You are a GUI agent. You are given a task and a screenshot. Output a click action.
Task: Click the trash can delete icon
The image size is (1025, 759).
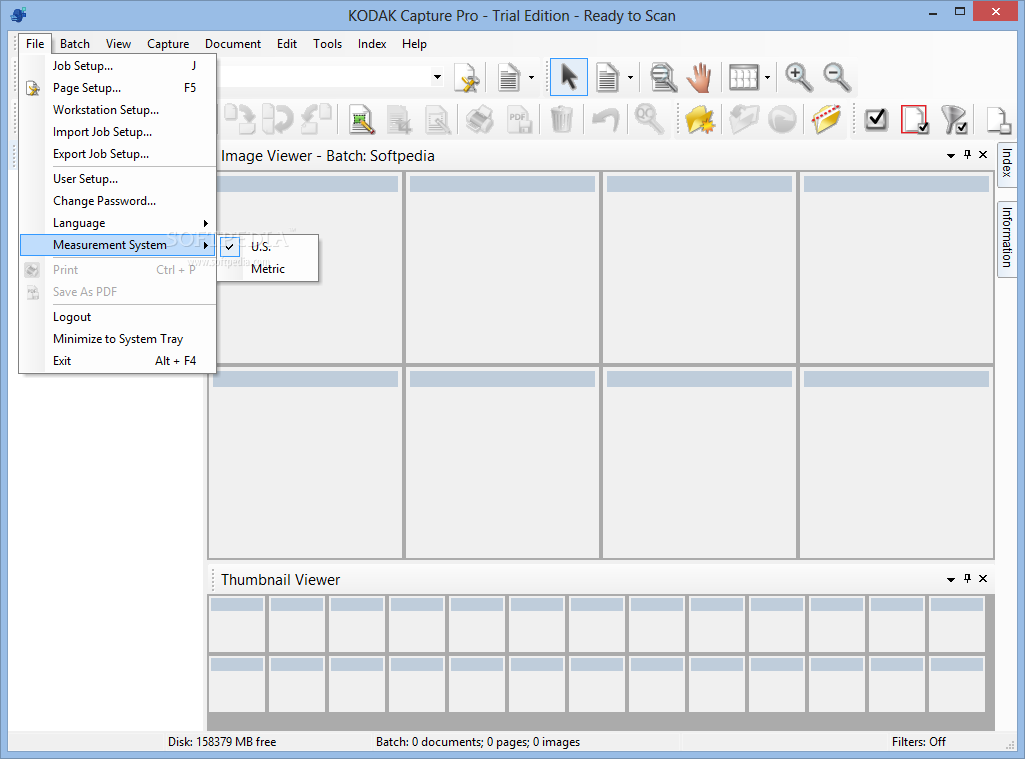562,120
